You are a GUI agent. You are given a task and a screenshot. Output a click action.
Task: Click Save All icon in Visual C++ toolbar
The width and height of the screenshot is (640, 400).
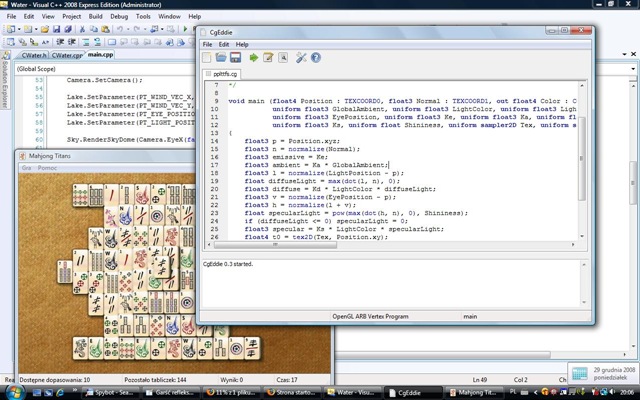[68, 29]
